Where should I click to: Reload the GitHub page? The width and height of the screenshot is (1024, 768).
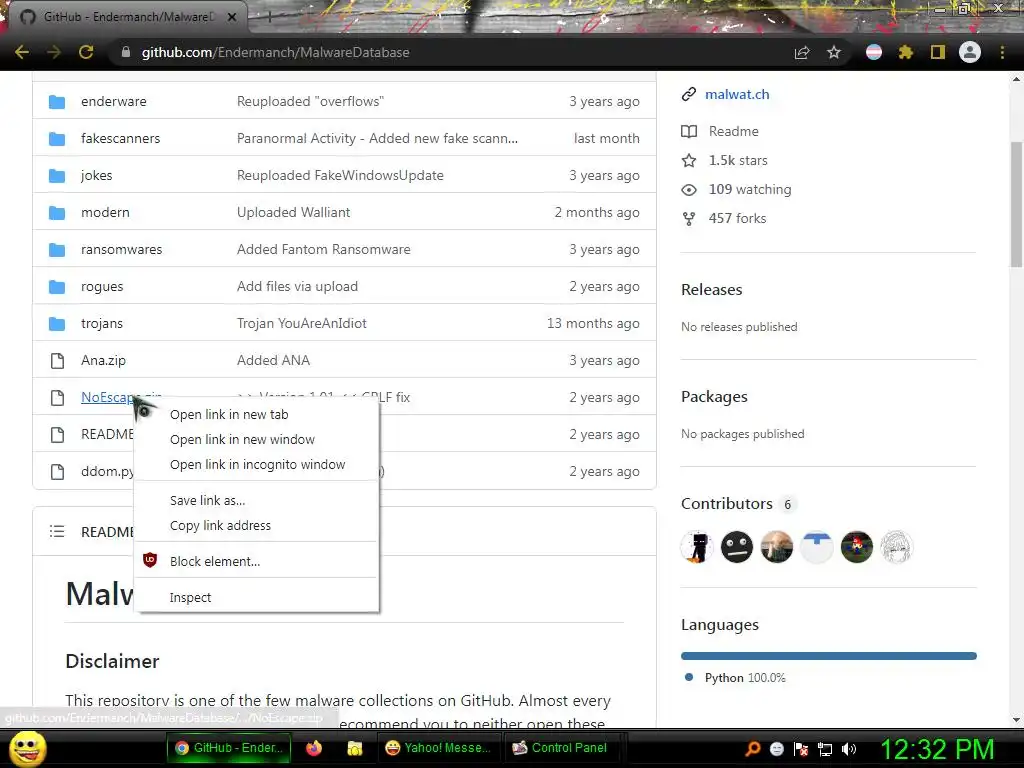(x=86, y=52)
